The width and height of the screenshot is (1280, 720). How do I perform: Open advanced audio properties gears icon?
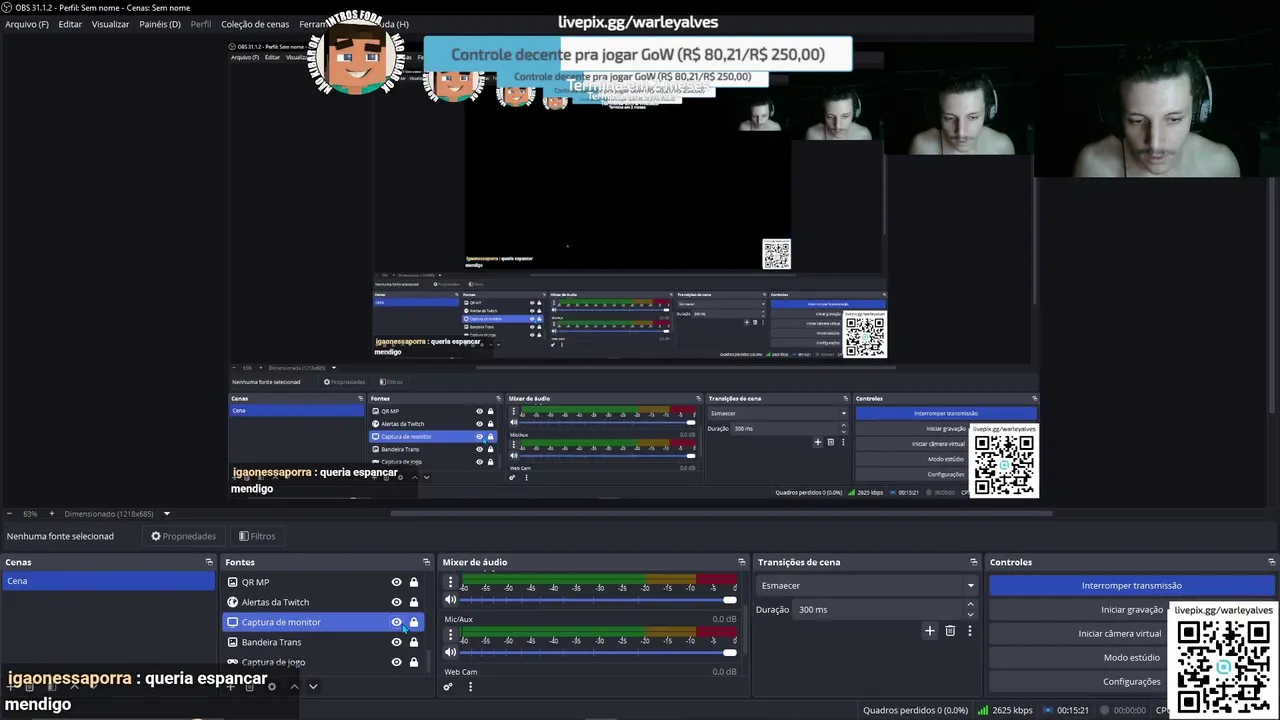point(448,686)
